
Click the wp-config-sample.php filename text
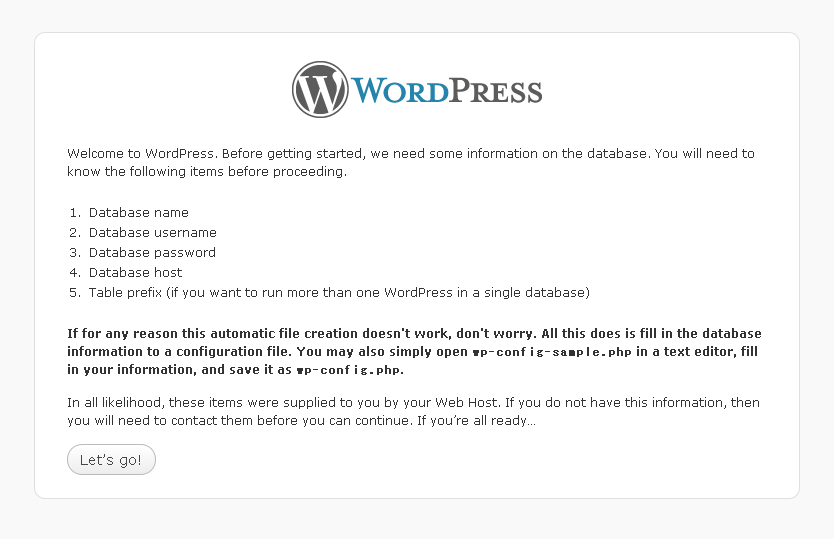click(x=552, y=352)
